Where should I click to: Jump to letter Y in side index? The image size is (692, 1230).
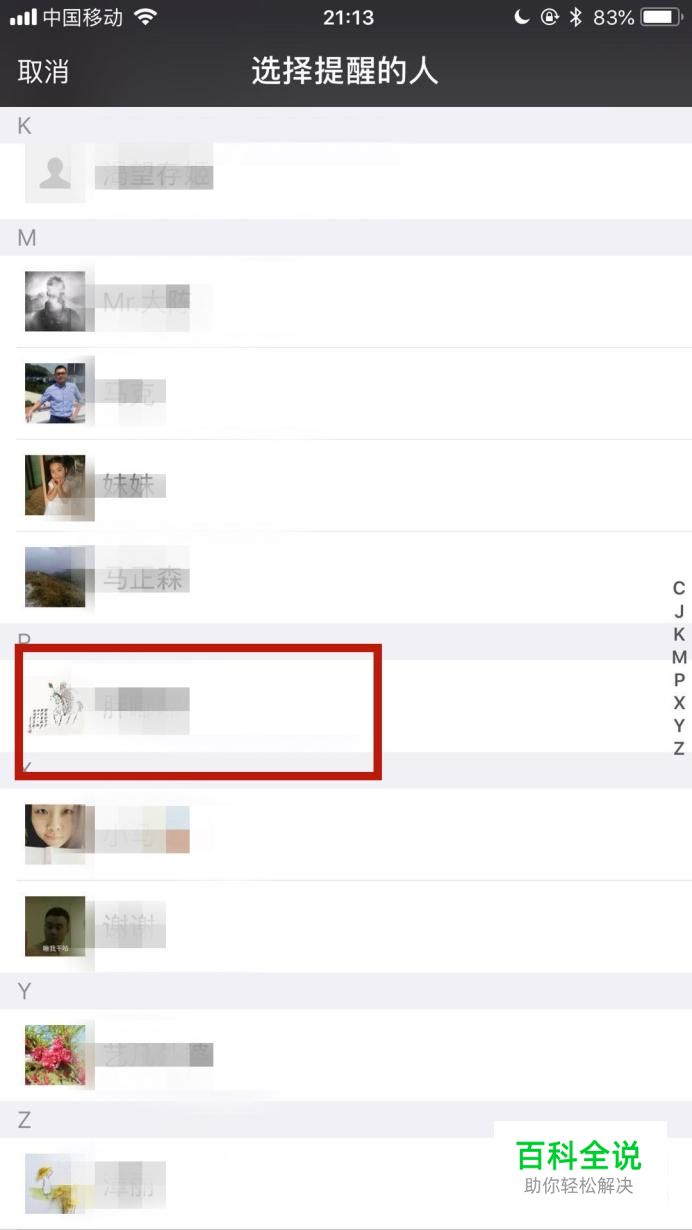pyautogui.click(x=679, y=725)
